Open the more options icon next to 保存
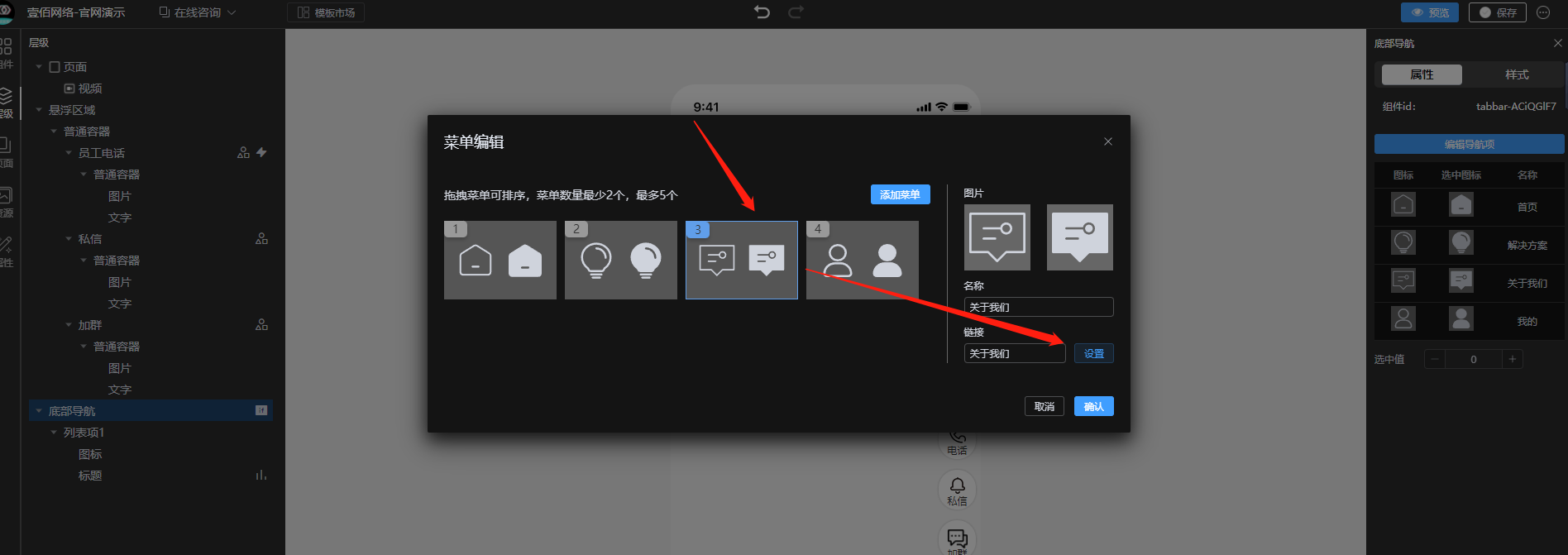Image resolution: width=1568 pixels, height=555 pixels. (1543, 12)
